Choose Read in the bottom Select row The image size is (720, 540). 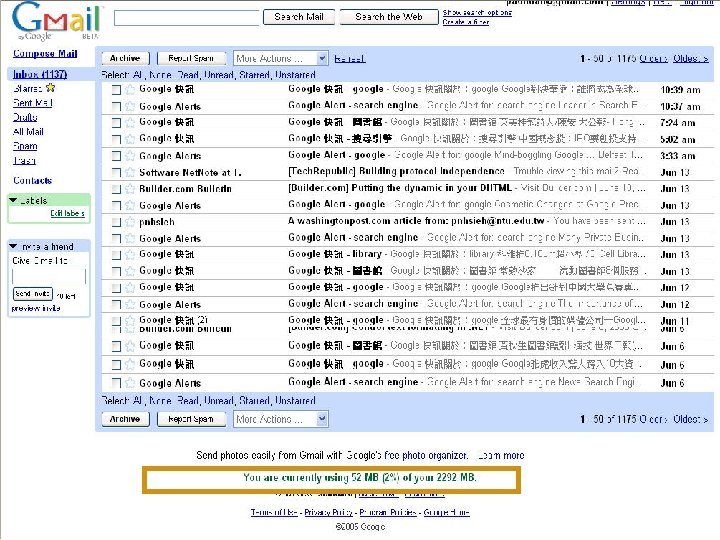(x=188, y=400)
